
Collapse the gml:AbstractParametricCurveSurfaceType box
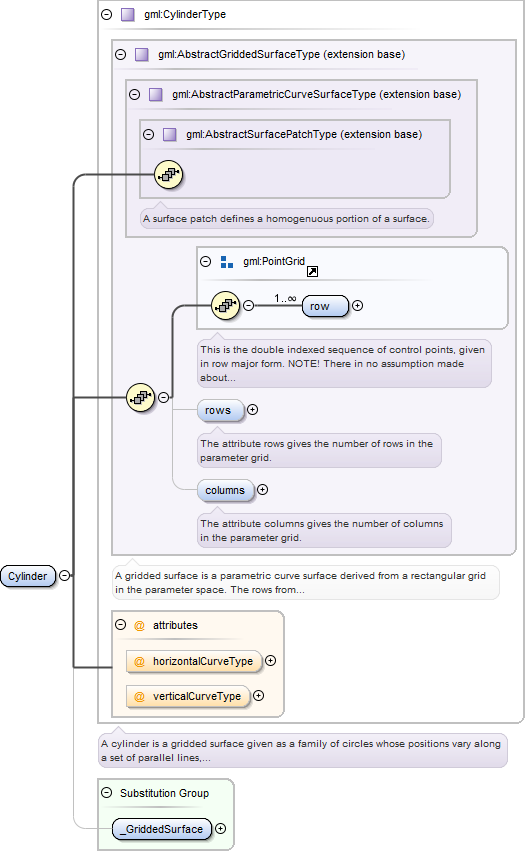(x=135, y=95)
